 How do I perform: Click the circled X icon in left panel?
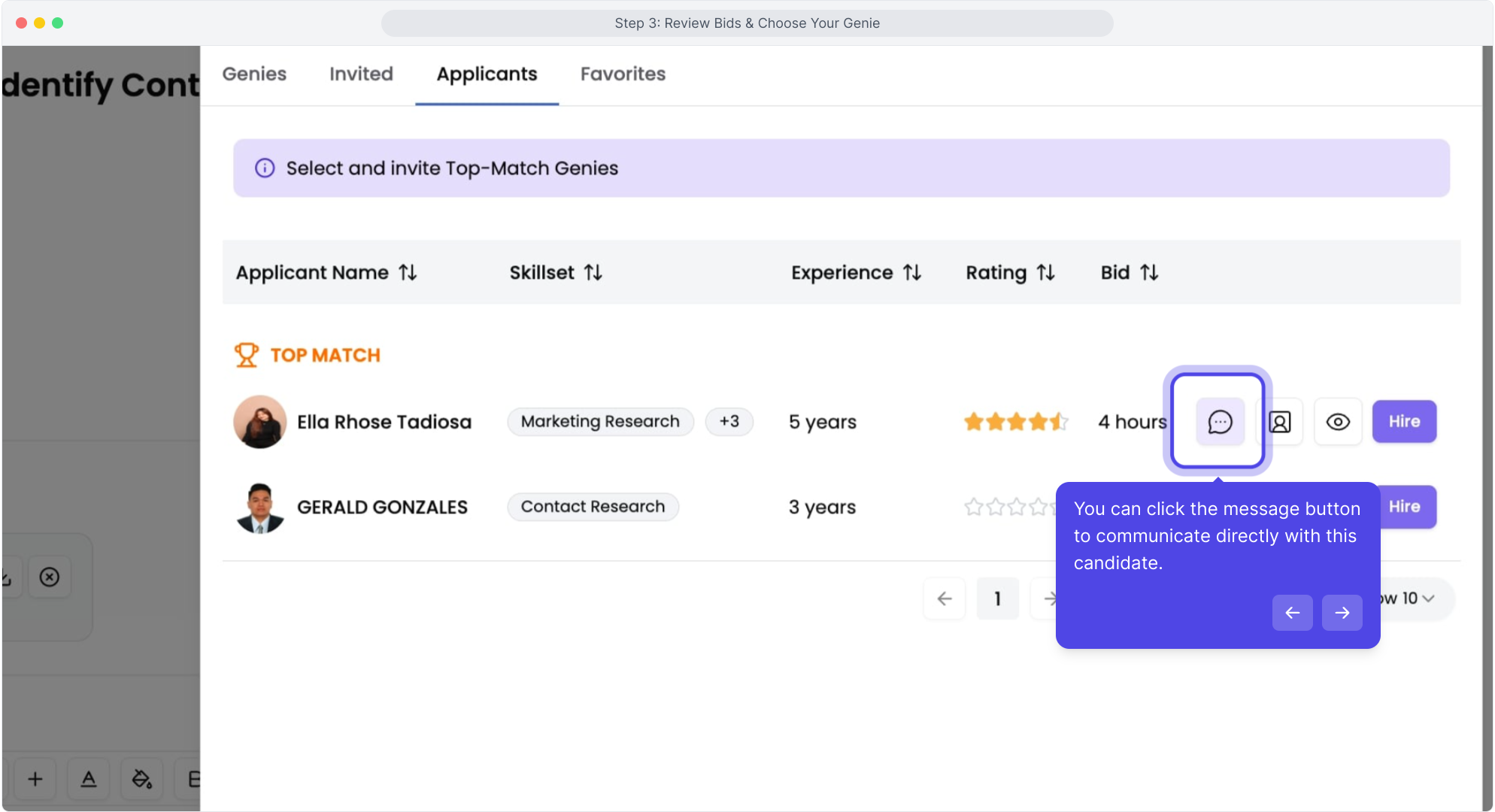[x=50, y=577]
